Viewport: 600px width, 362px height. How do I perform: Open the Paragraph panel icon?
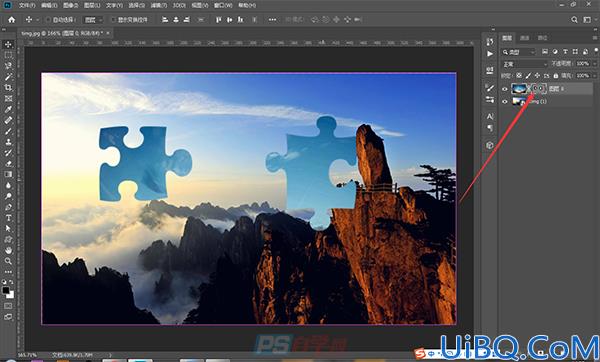coord(490,128)
